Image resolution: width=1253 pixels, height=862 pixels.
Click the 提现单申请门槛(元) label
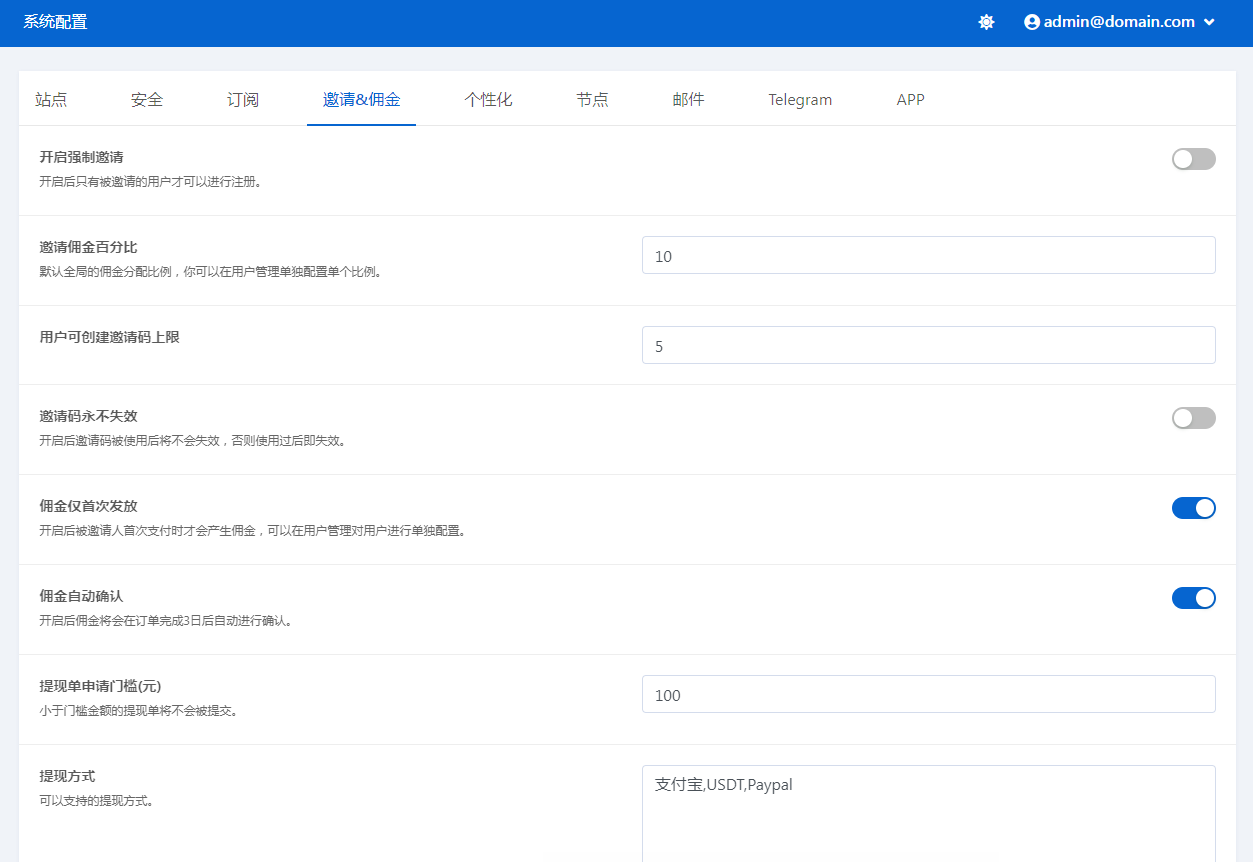coord(100,686)
